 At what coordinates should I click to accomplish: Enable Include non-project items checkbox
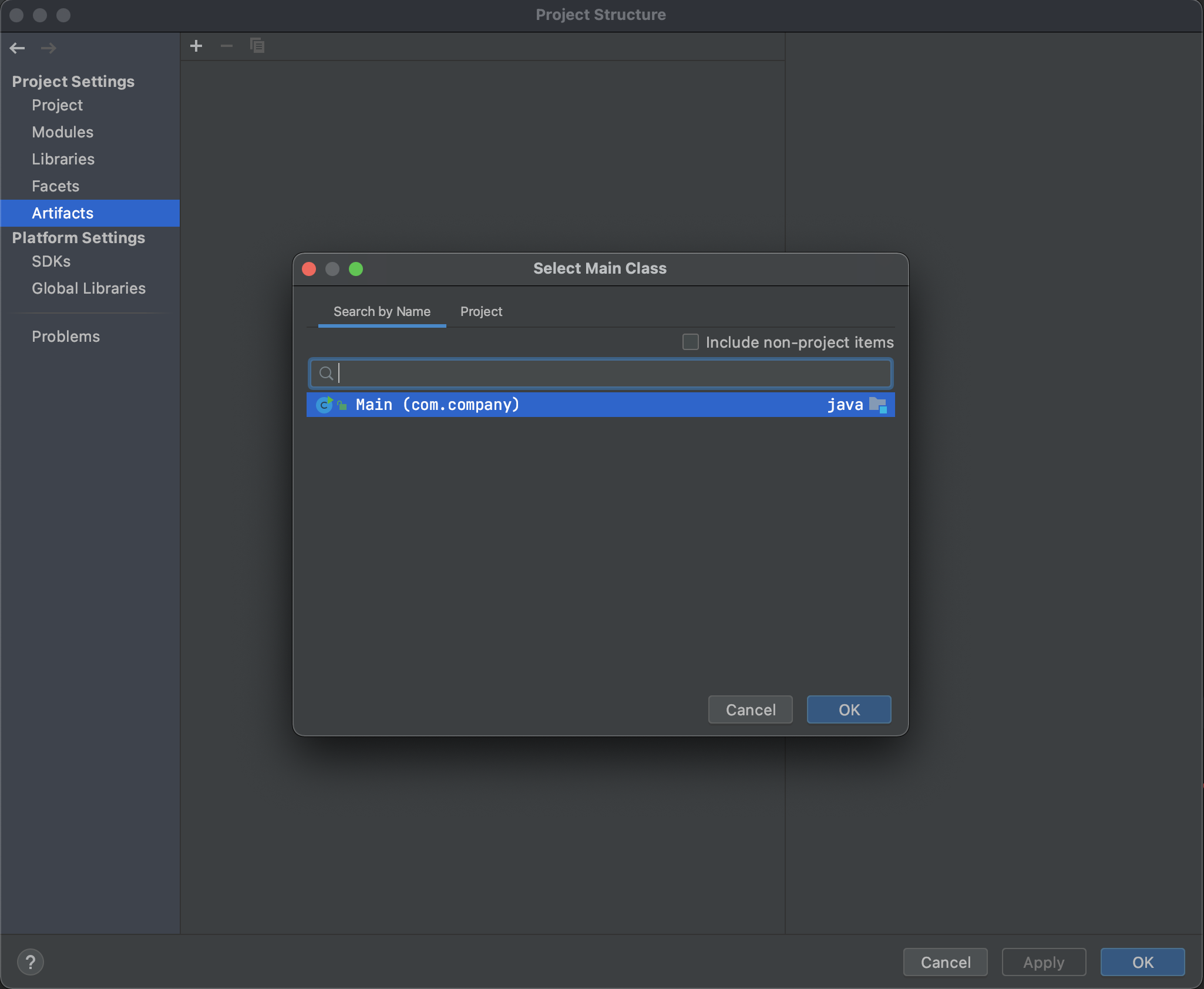point(691,342)
